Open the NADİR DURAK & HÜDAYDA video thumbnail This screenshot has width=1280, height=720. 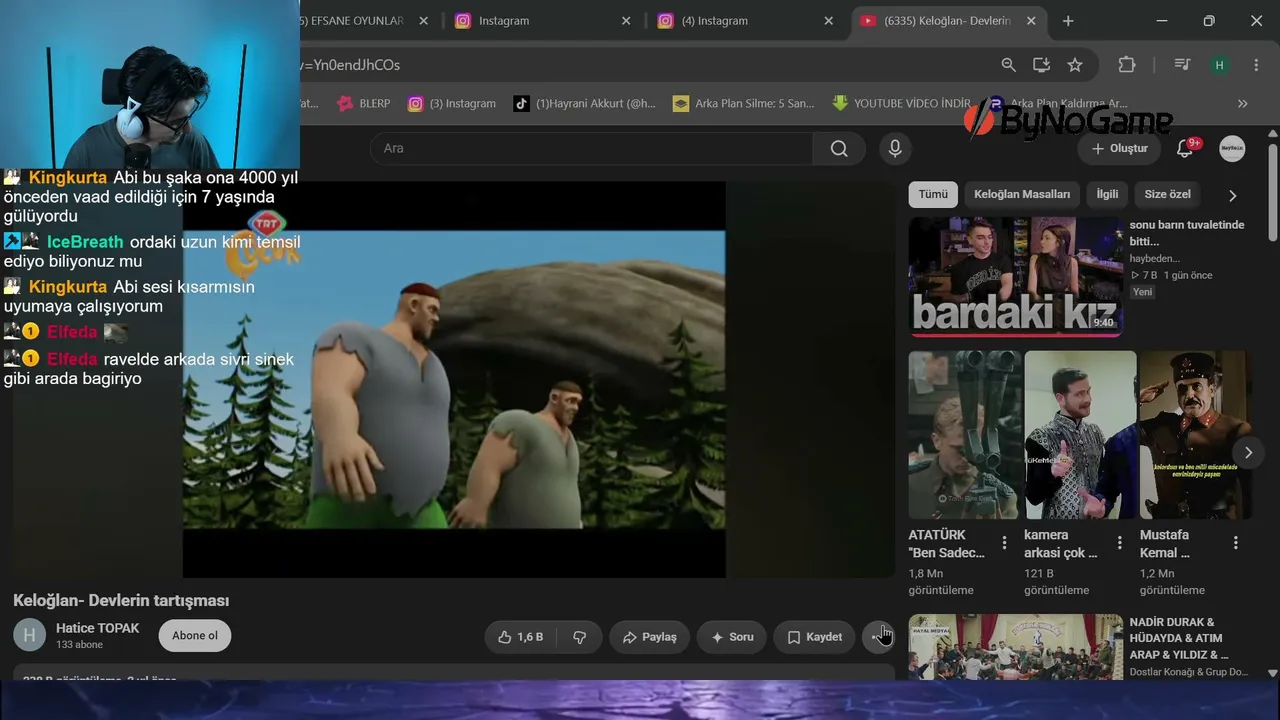(x=1015, y=647)
